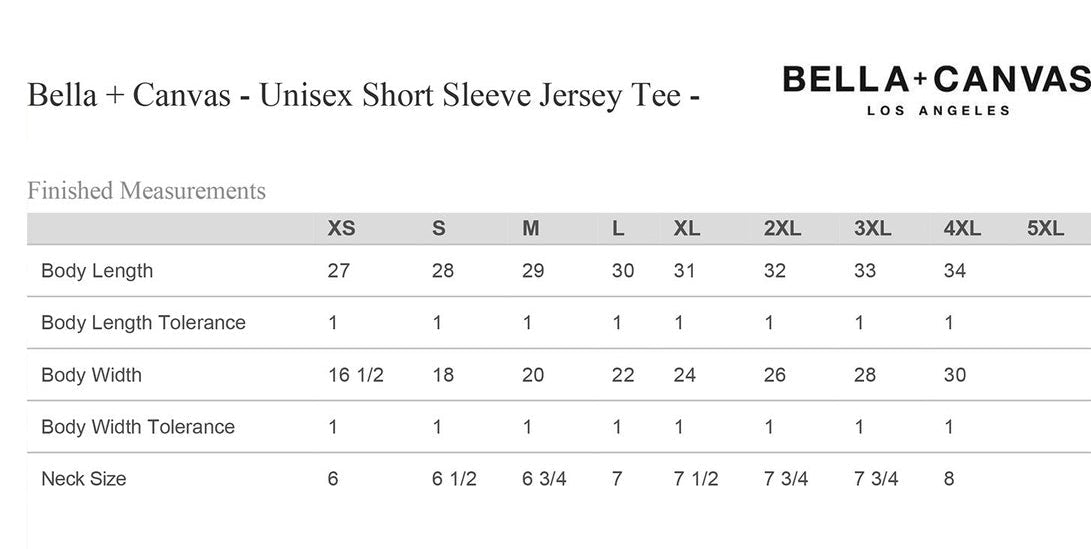Click the L body width value 22
The width and height of the screenshot is (1091, 549).
(623, 375)
